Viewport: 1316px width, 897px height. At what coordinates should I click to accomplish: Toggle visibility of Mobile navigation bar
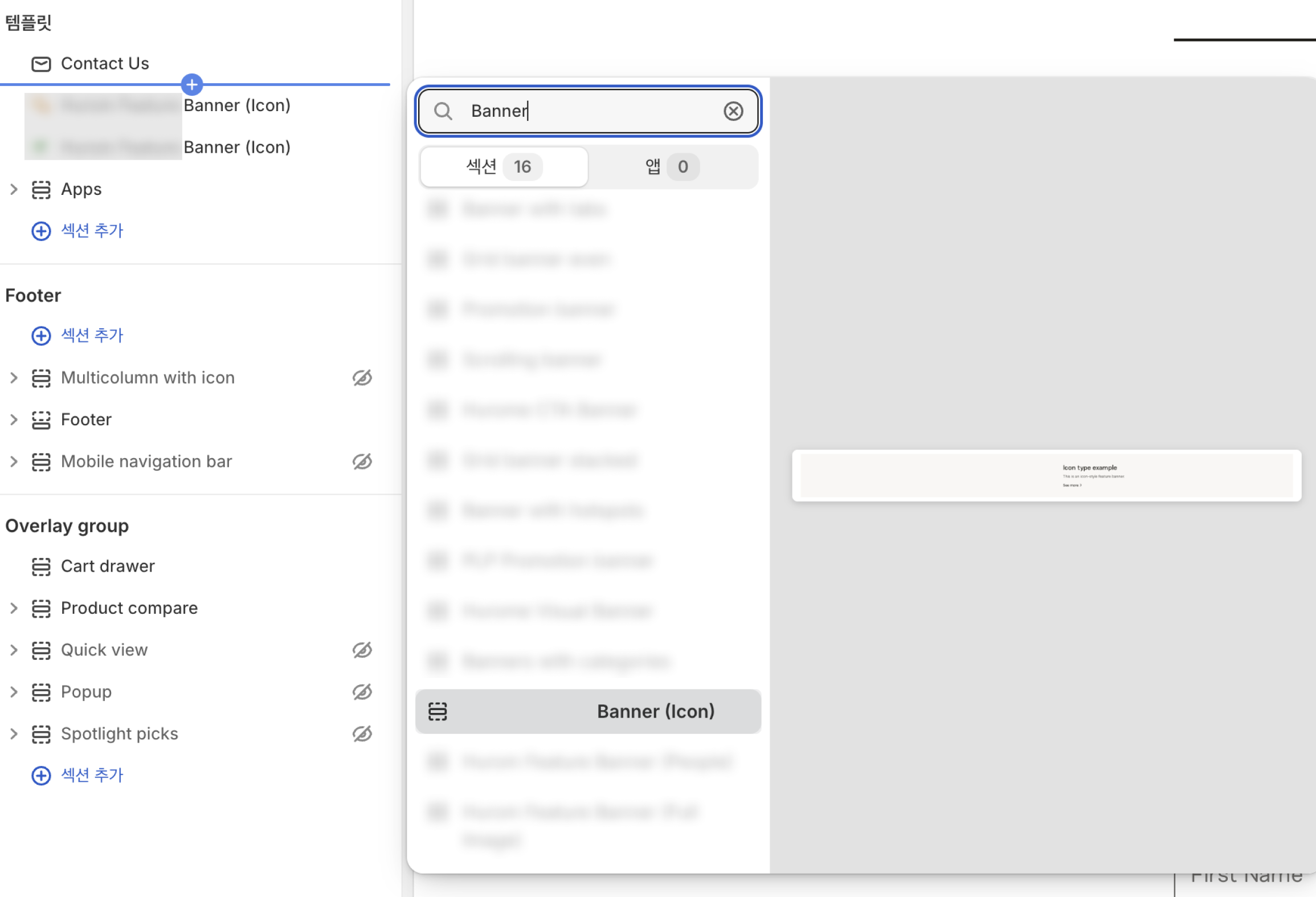point(362,462)
